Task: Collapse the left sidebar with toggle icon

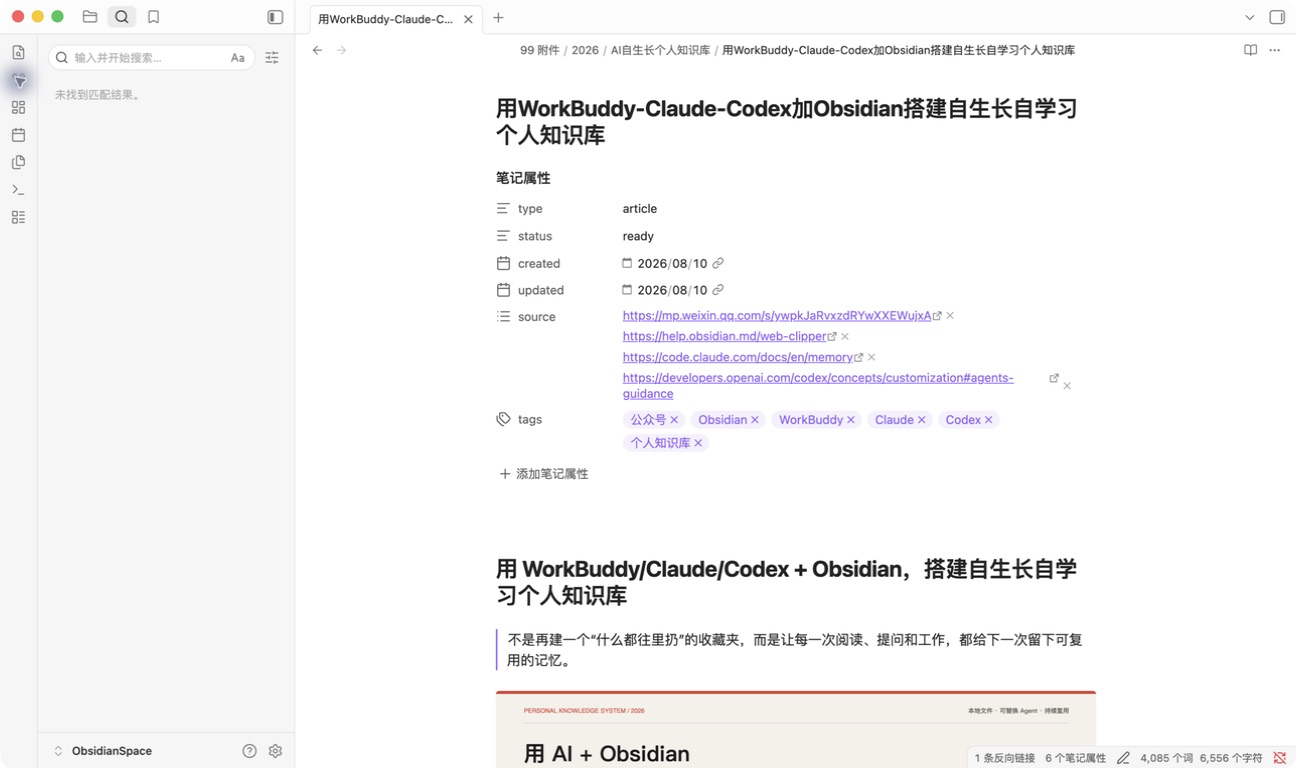Action: [x=275, y=17]
